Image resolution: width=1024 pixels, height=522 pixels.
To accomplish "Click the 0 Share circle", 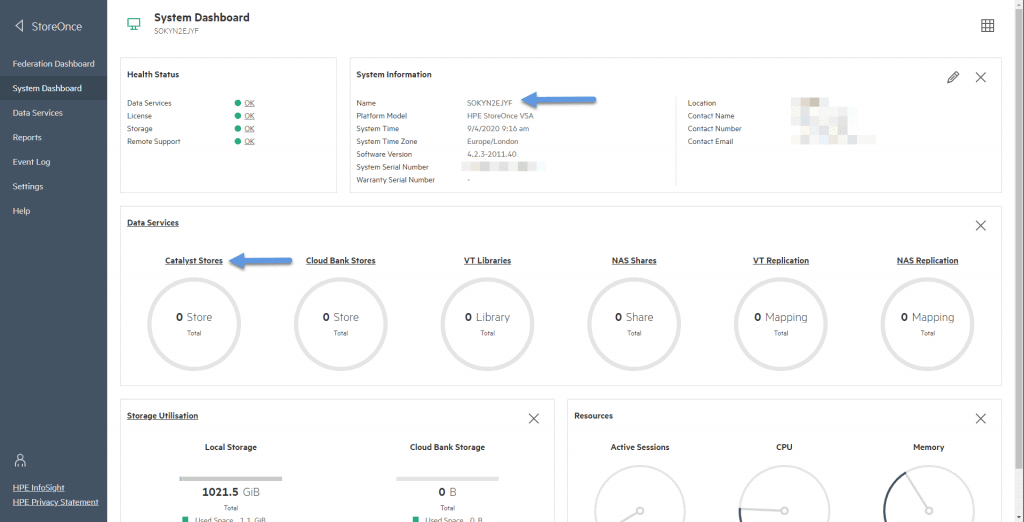I will click(634, 323).
